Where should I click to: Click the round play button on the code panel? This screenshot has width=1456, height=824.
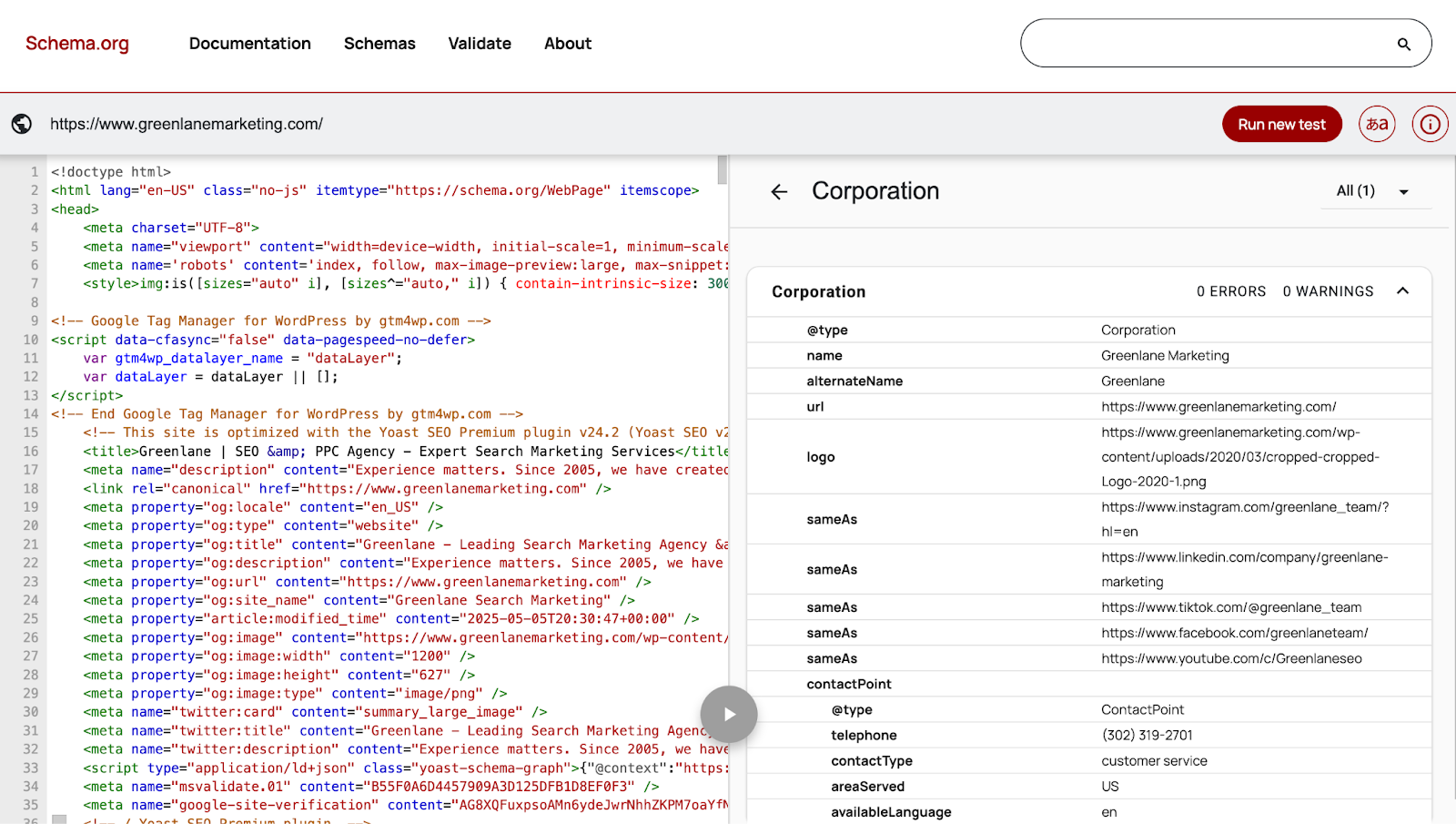pos(729,714)
